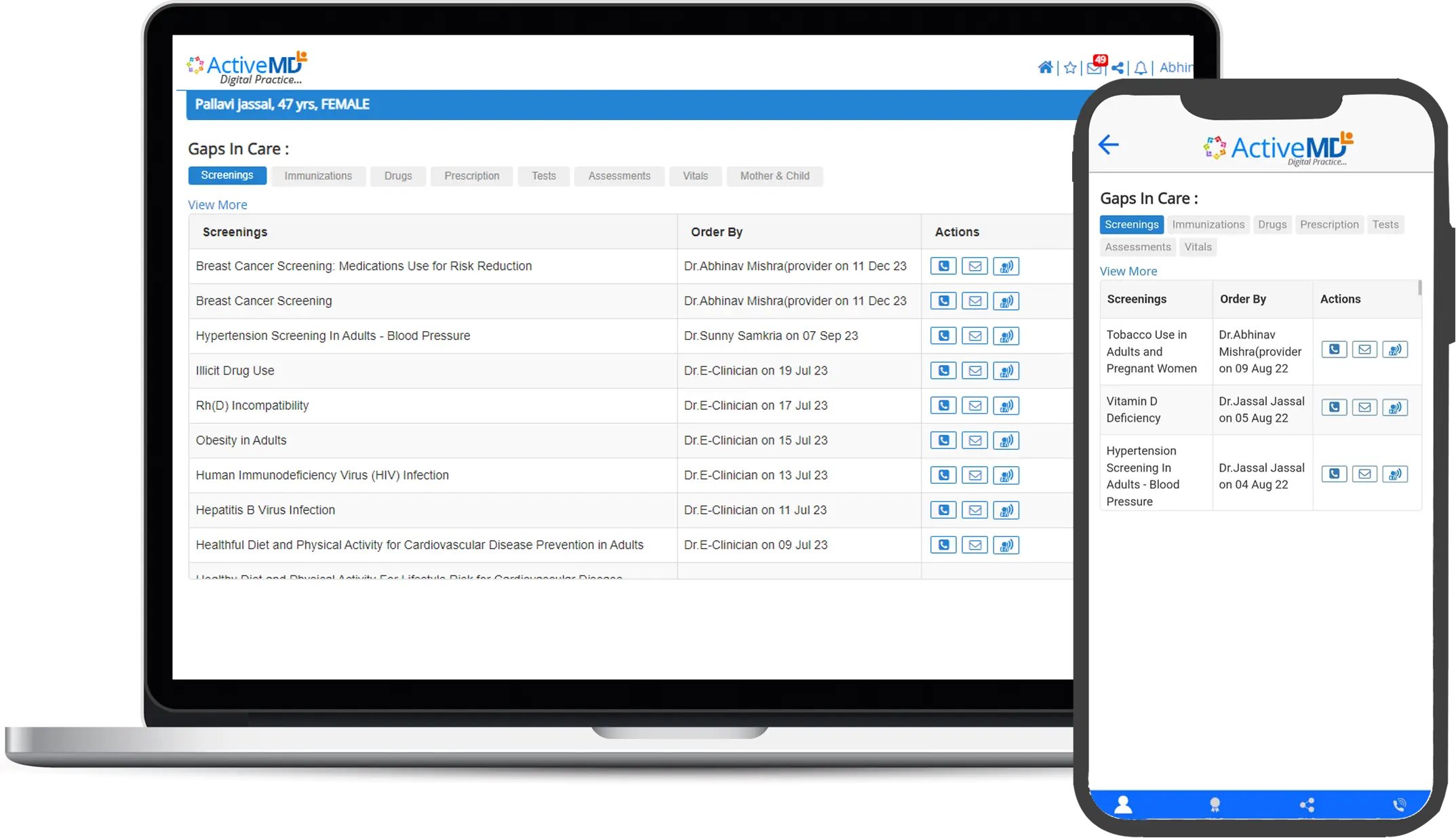Click the email icon for Illicit Drug Use row
The height and width of the screenshot is (838, 1456).
(x=975, y=370)
